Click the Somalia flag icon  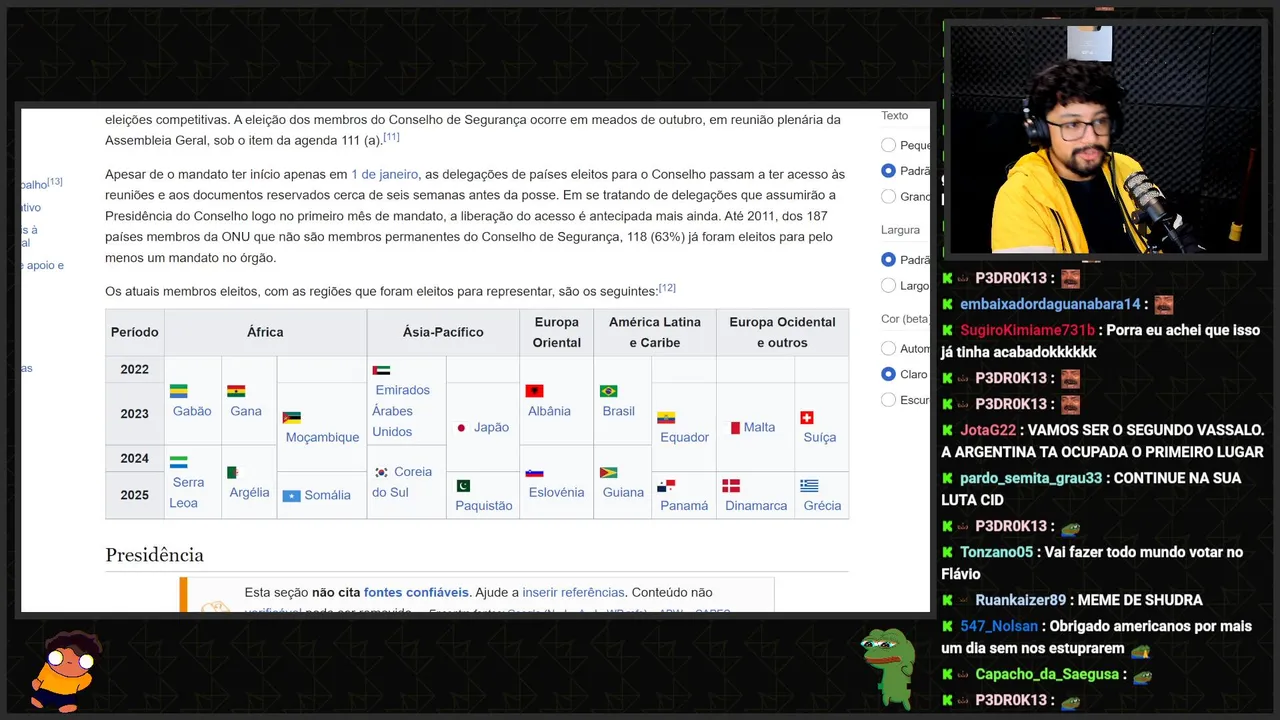[x=292, y=495]
